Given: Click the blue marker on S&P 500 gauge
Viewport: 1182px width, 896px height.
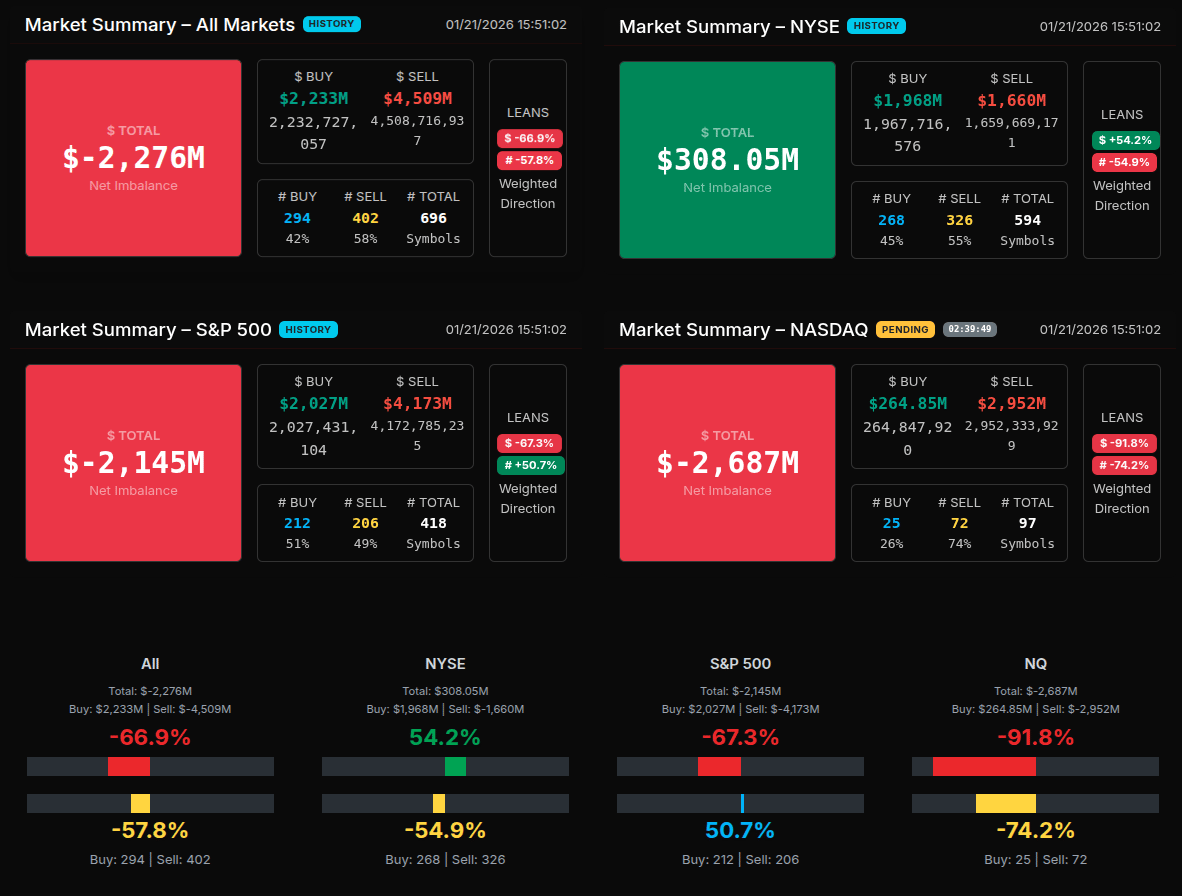Looking at the screenshot, I should [x=742, y=803].
